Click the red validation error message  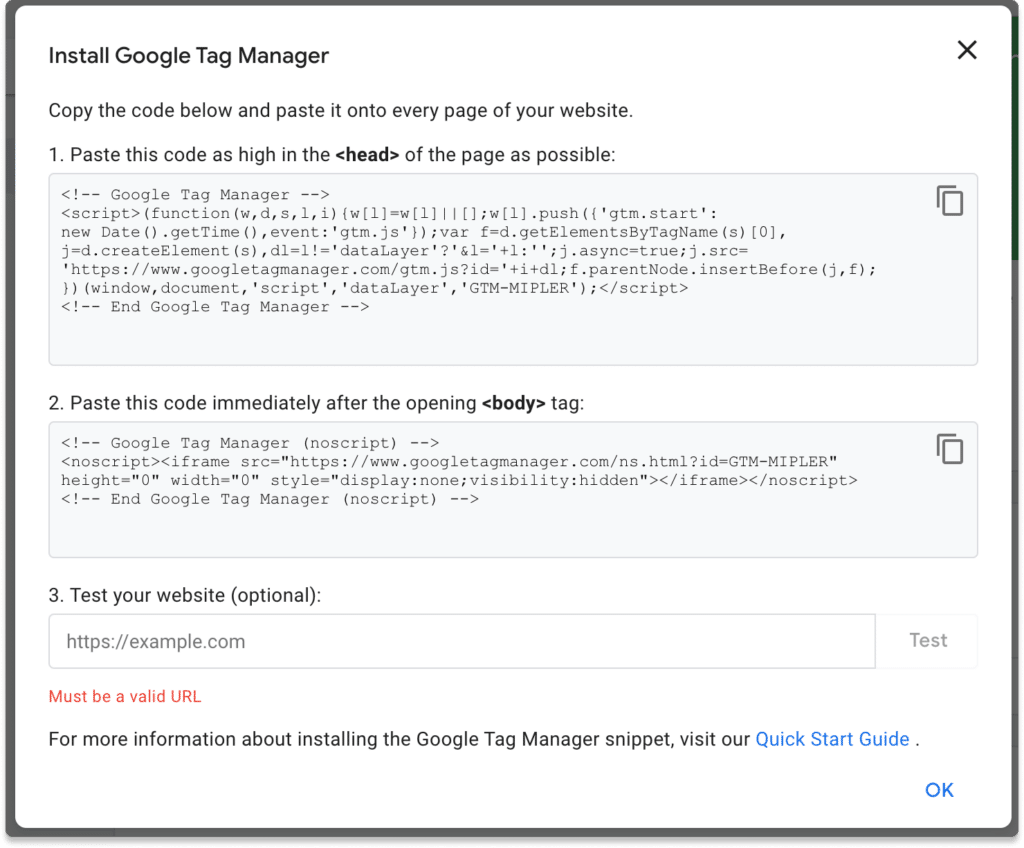click(x=124, y=696)
